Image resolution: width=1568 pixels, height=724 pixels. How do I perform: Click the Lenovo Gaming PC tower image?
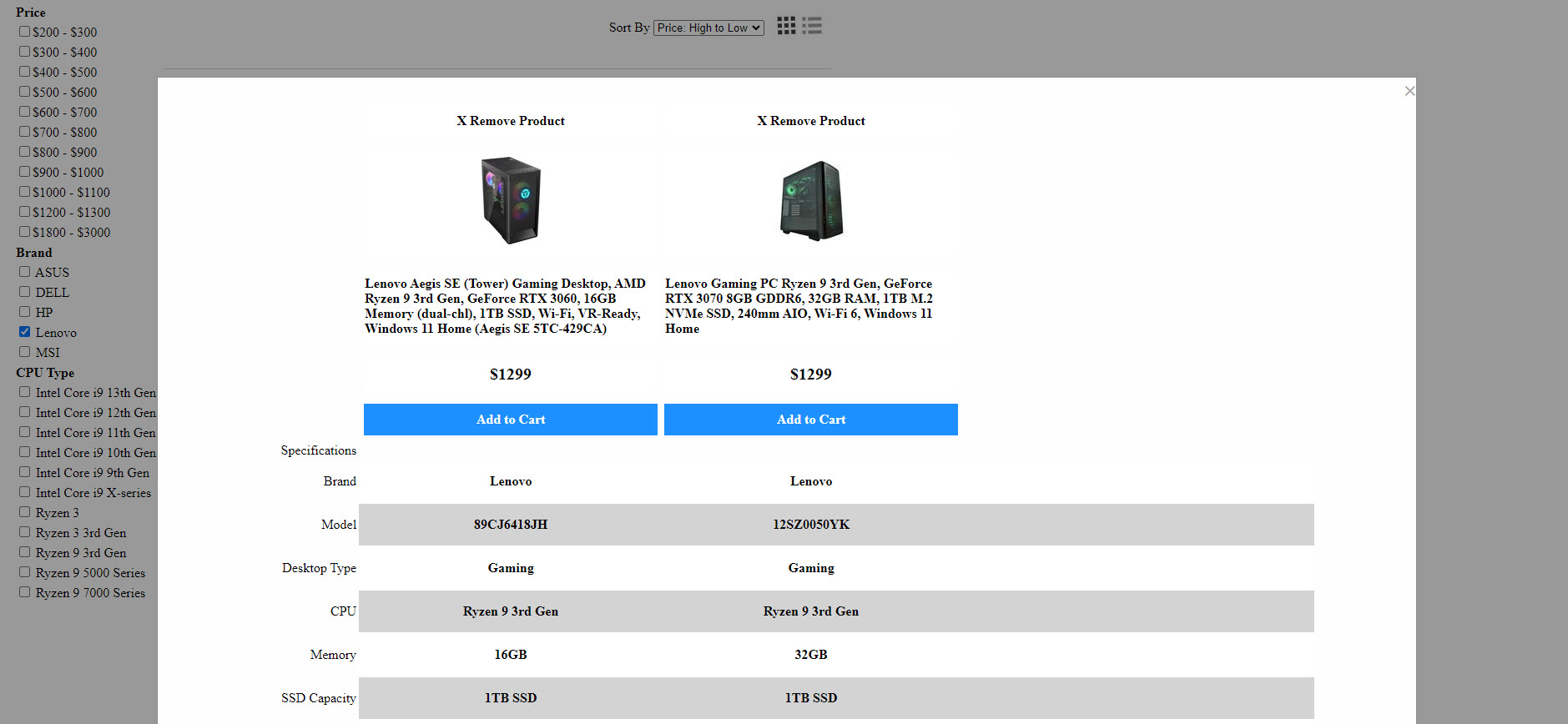click(810, 200)
